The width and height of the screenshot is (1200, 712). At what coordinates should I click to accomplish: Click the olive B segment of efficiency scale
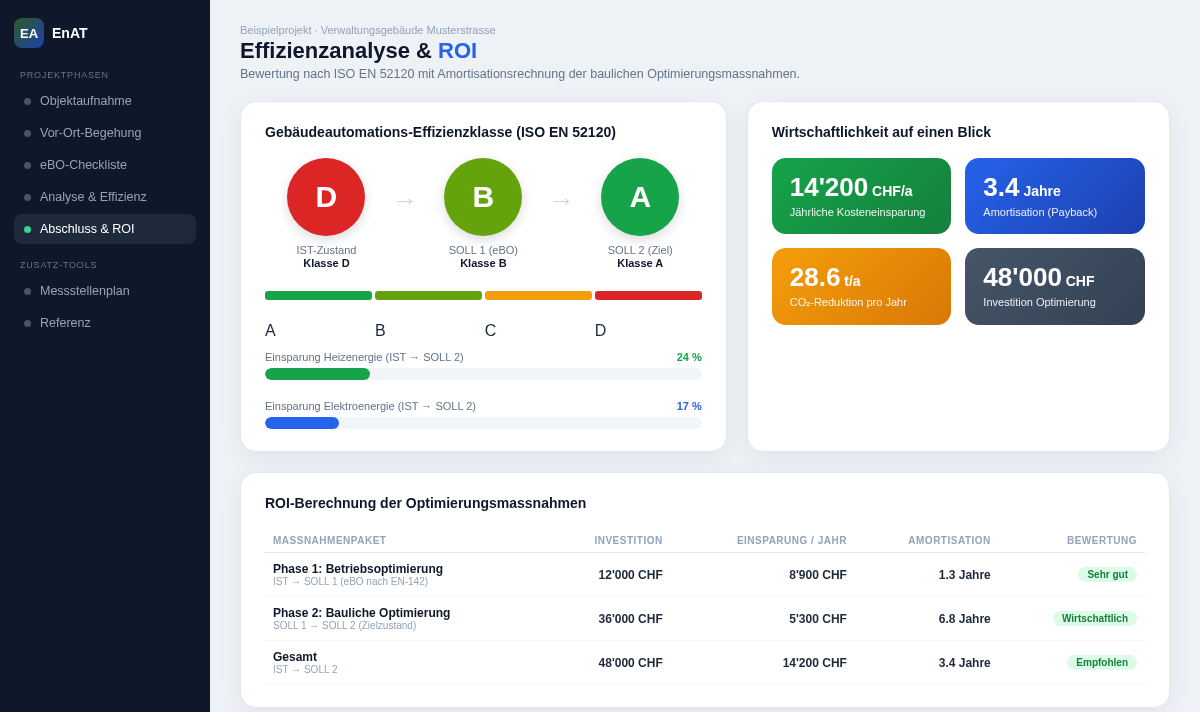[428, 296]
